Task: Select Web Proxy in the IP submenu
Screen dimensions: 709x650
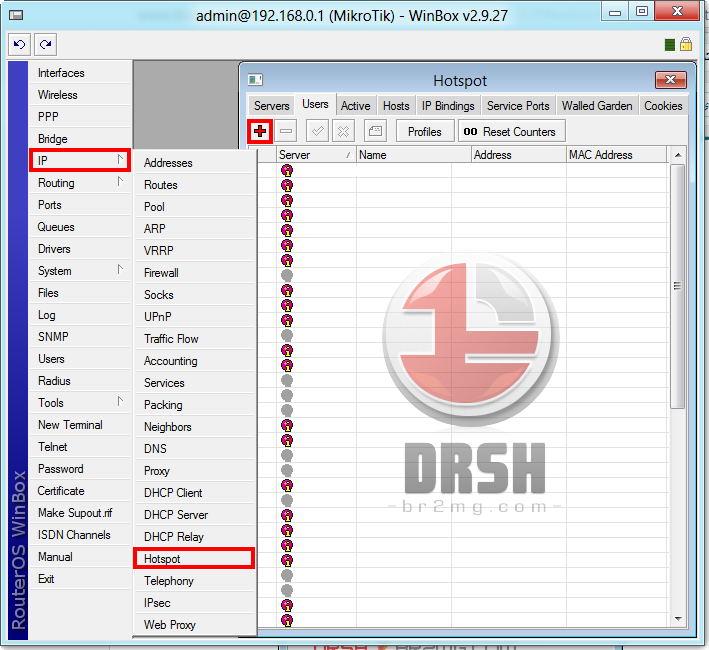Action: click(194, 625)
